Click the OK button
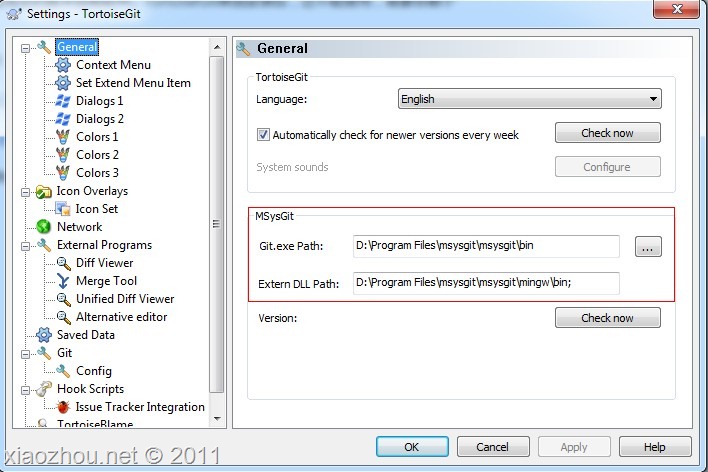Viewport: 708px width, 472px height. (x=412, y=447)
